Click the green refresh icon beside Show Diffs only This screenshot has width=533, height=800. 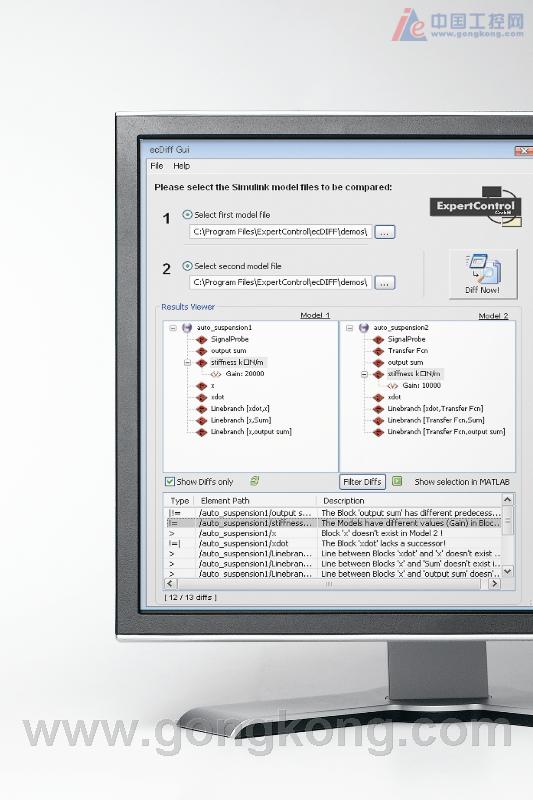255,481
